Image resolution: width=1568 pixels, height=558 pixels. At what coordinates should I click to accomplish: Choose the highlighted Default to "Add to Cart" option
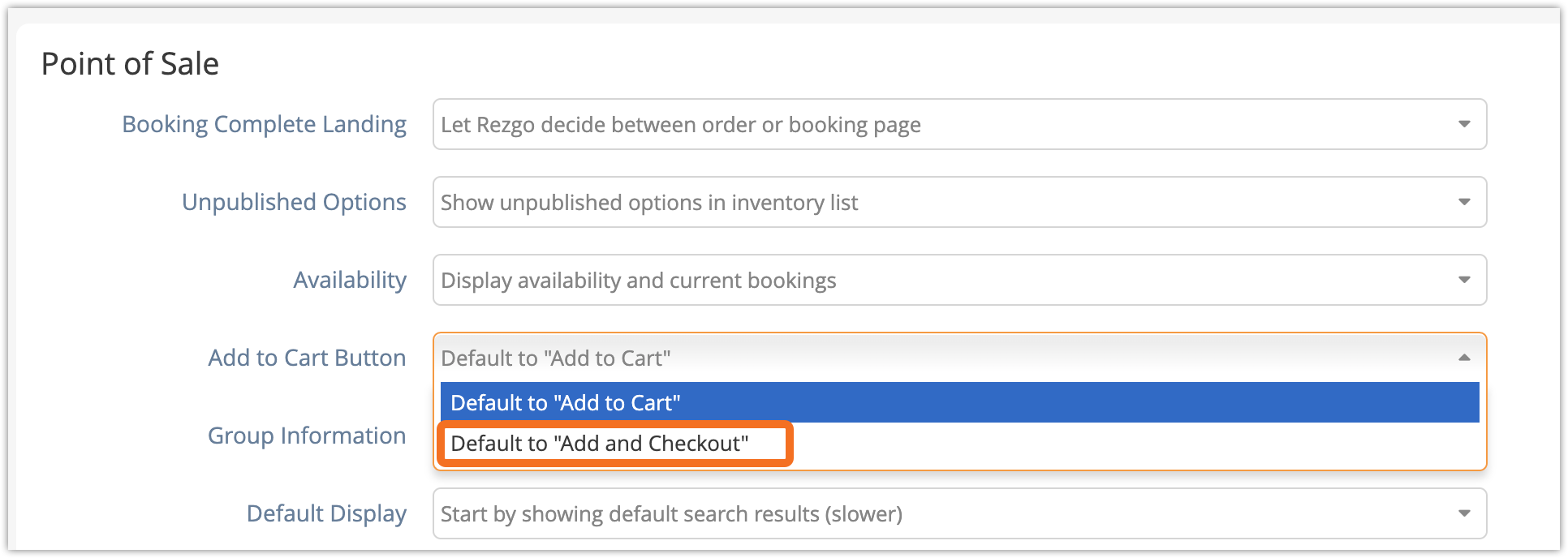point(959,402)
